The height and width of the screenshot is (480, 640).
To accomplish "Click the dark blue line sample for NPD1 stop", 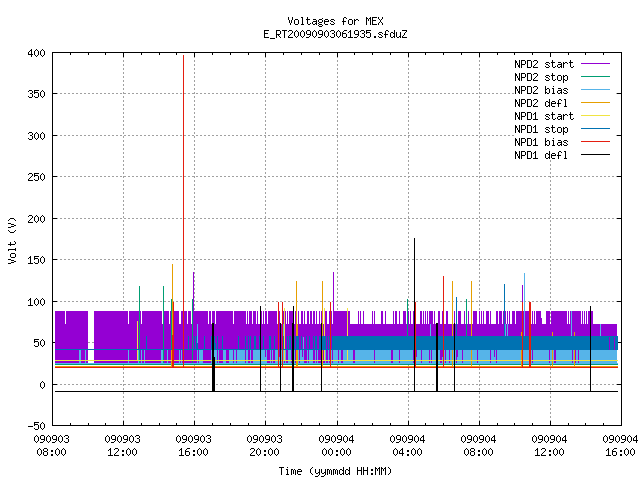I will click(595, 129).
